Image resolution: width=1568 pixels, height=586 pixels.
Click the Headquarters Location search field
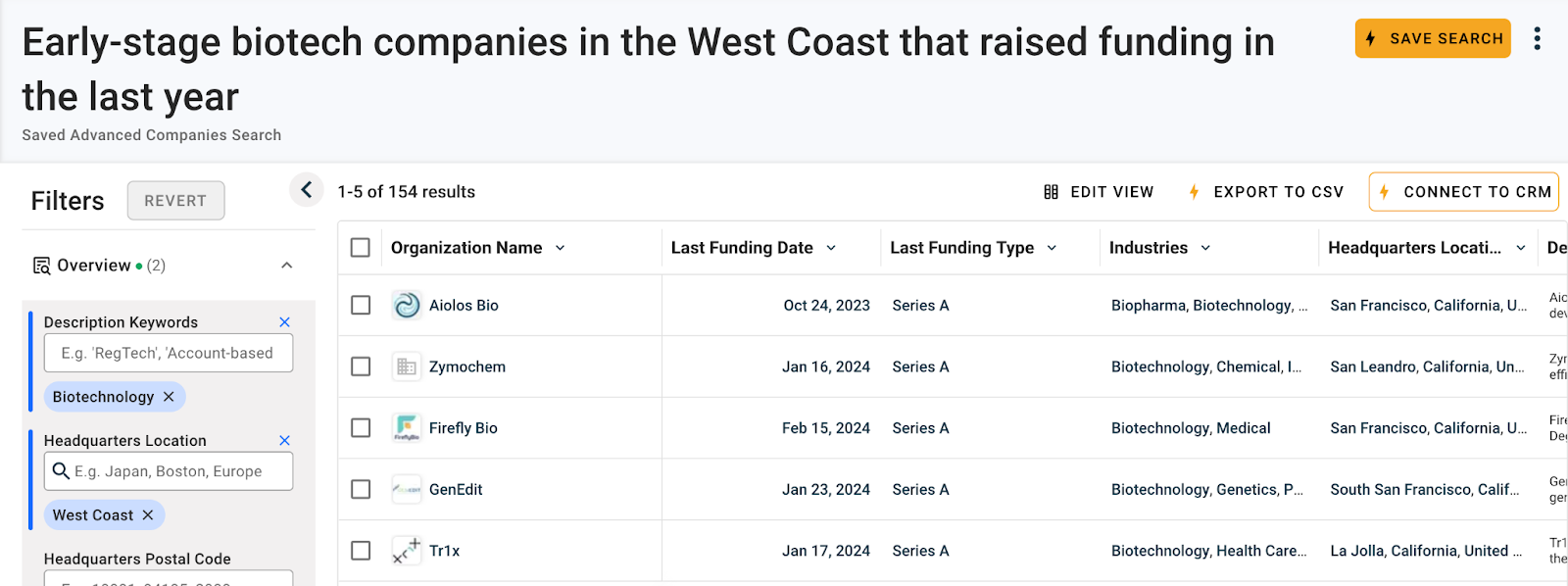(168, 470)
